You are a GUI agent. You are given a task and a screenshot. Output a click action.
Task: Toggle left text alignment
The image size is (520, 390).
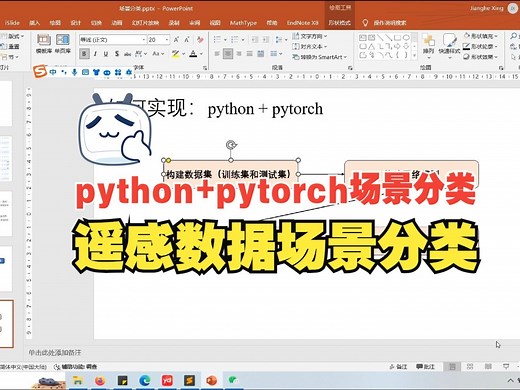(x=217, y=54)
